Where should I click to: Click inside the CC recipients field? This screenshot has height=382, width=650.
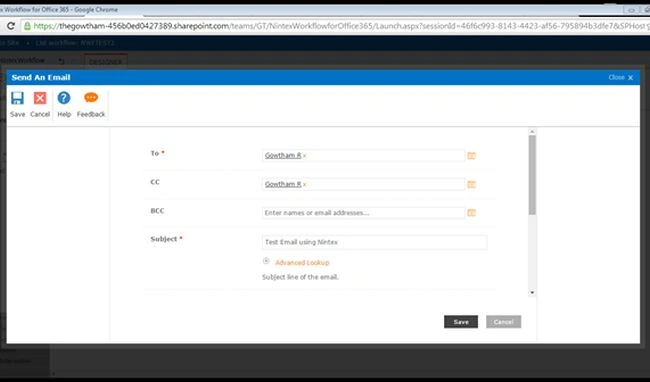(x=363, y=184)
